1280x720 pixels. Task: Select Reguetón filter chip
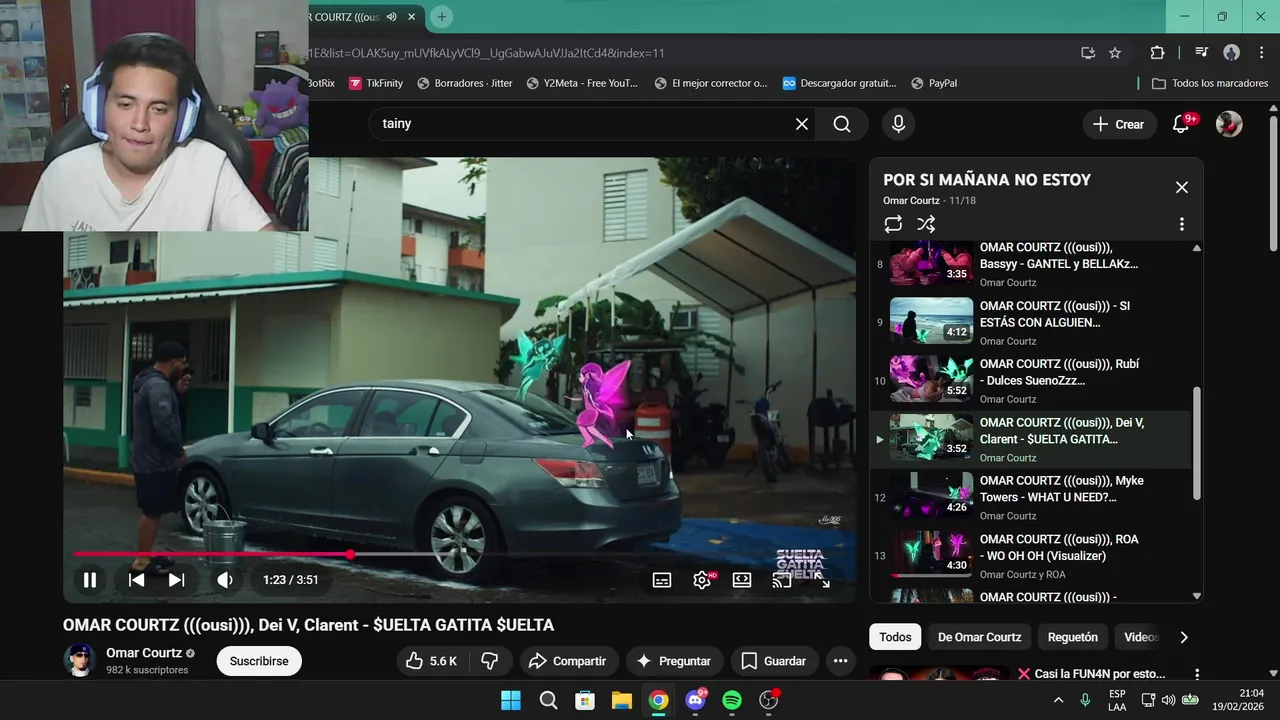pyautogui.click(x=1072, y=637)
